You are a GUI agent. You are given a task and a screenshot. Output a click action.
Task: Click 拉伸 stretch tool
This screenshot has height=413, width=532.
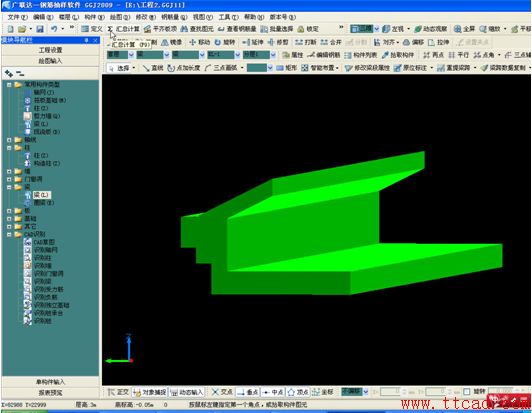click(439, 42)
